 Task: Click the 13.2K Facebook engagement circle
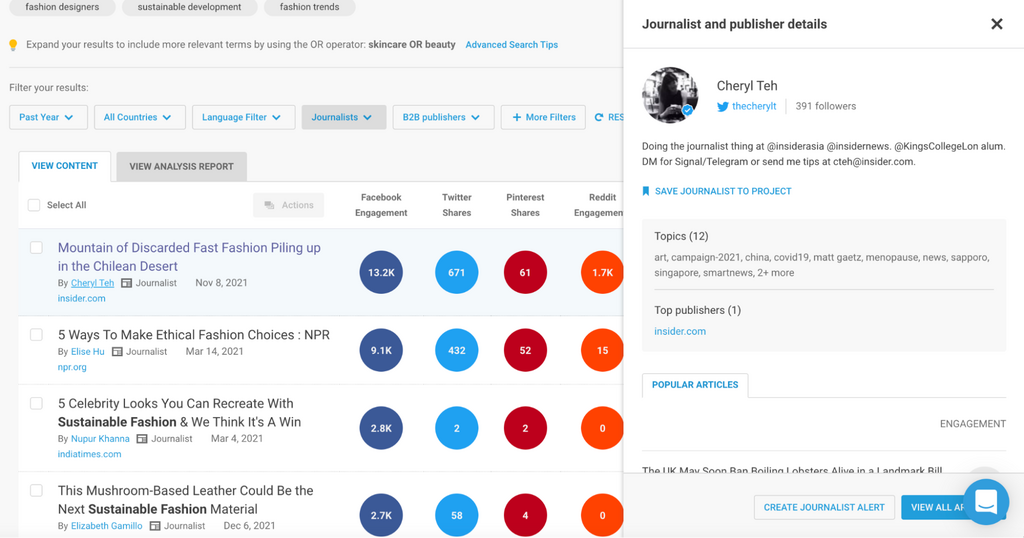tap(381, 272)
